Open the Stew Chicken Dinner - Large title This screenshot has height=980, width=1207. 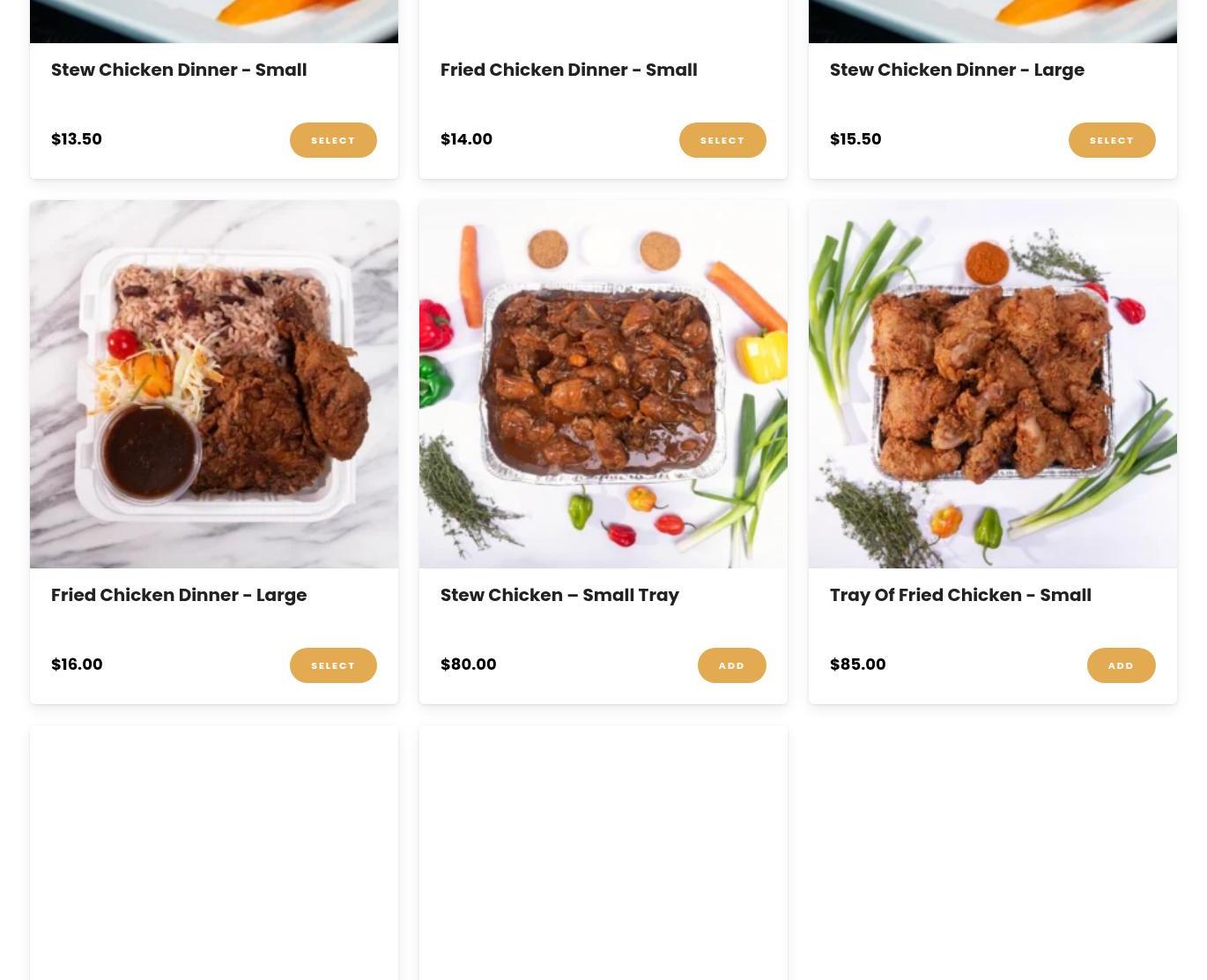957,70
